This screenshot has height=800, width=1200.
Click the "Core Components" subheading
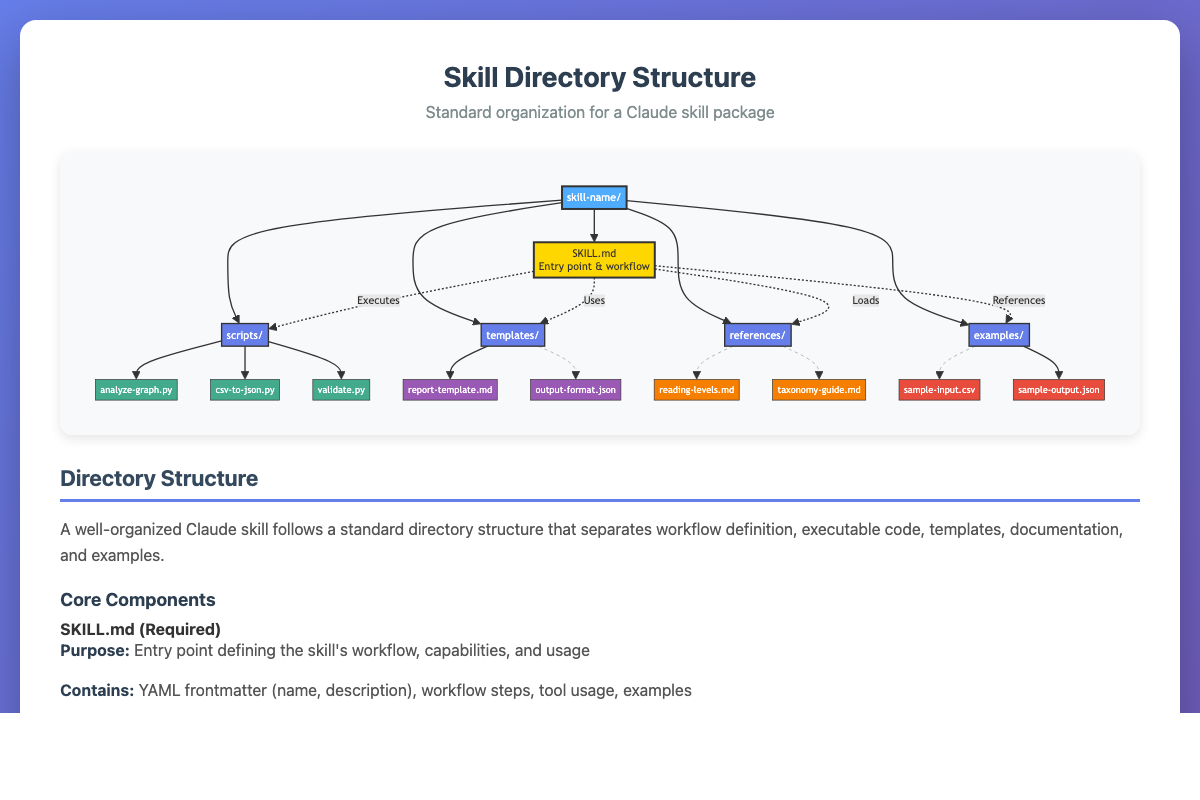tap(137, 600)
